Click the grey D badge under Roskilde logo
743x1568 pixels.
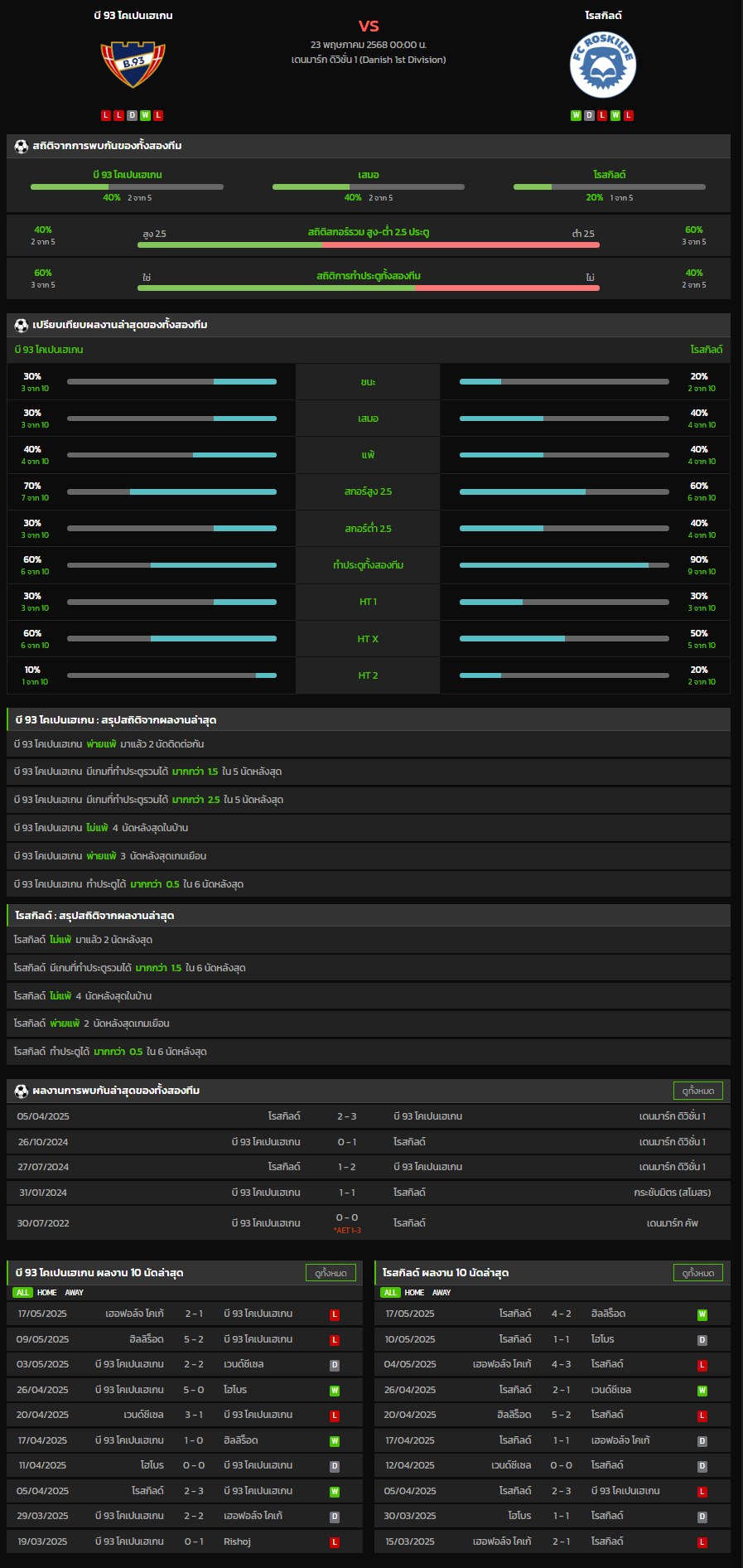tap(589, 115)
